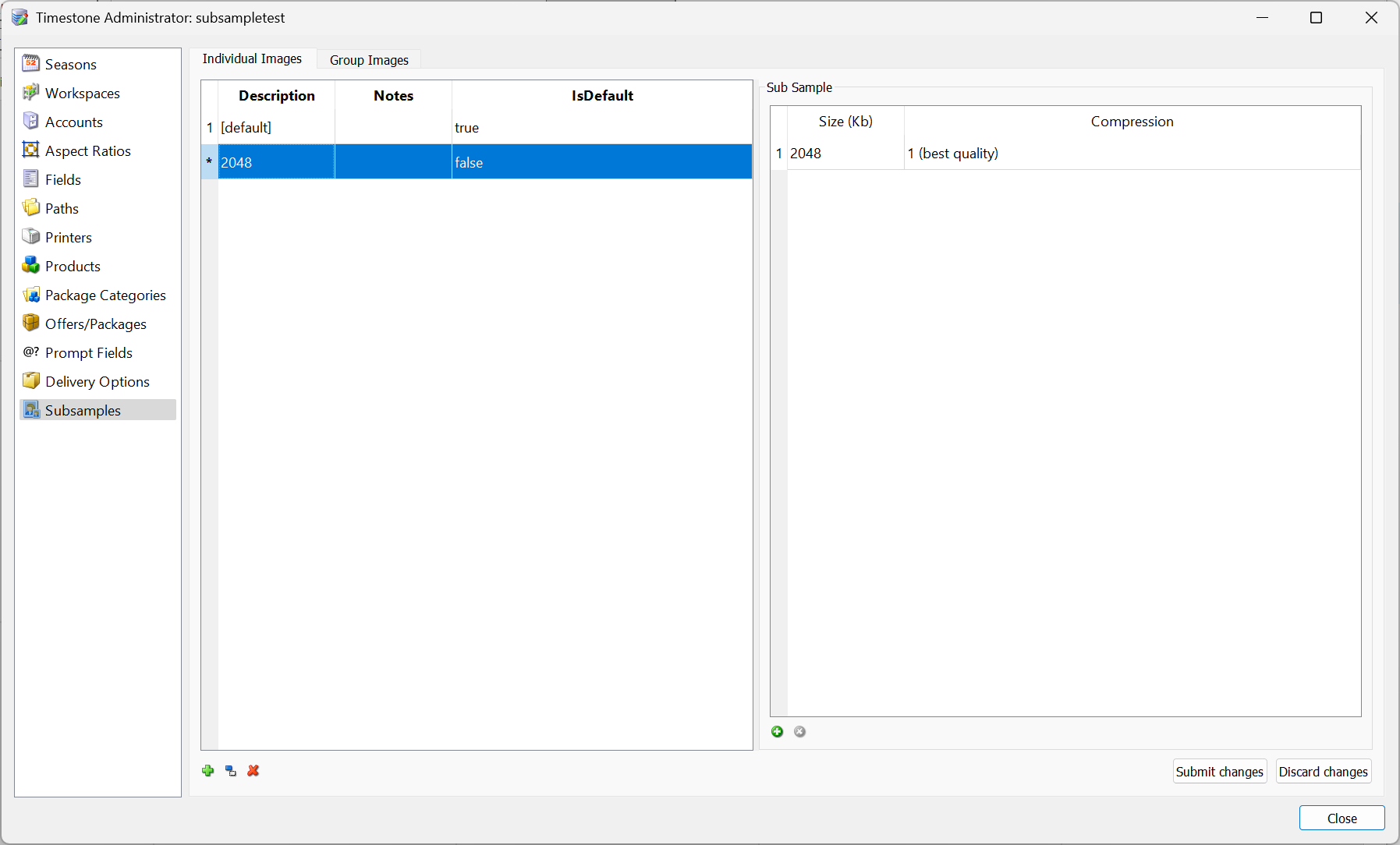This screenshot has height=845, width=1400.
Task: Click the Delivery Options icon
Action: 31,380
